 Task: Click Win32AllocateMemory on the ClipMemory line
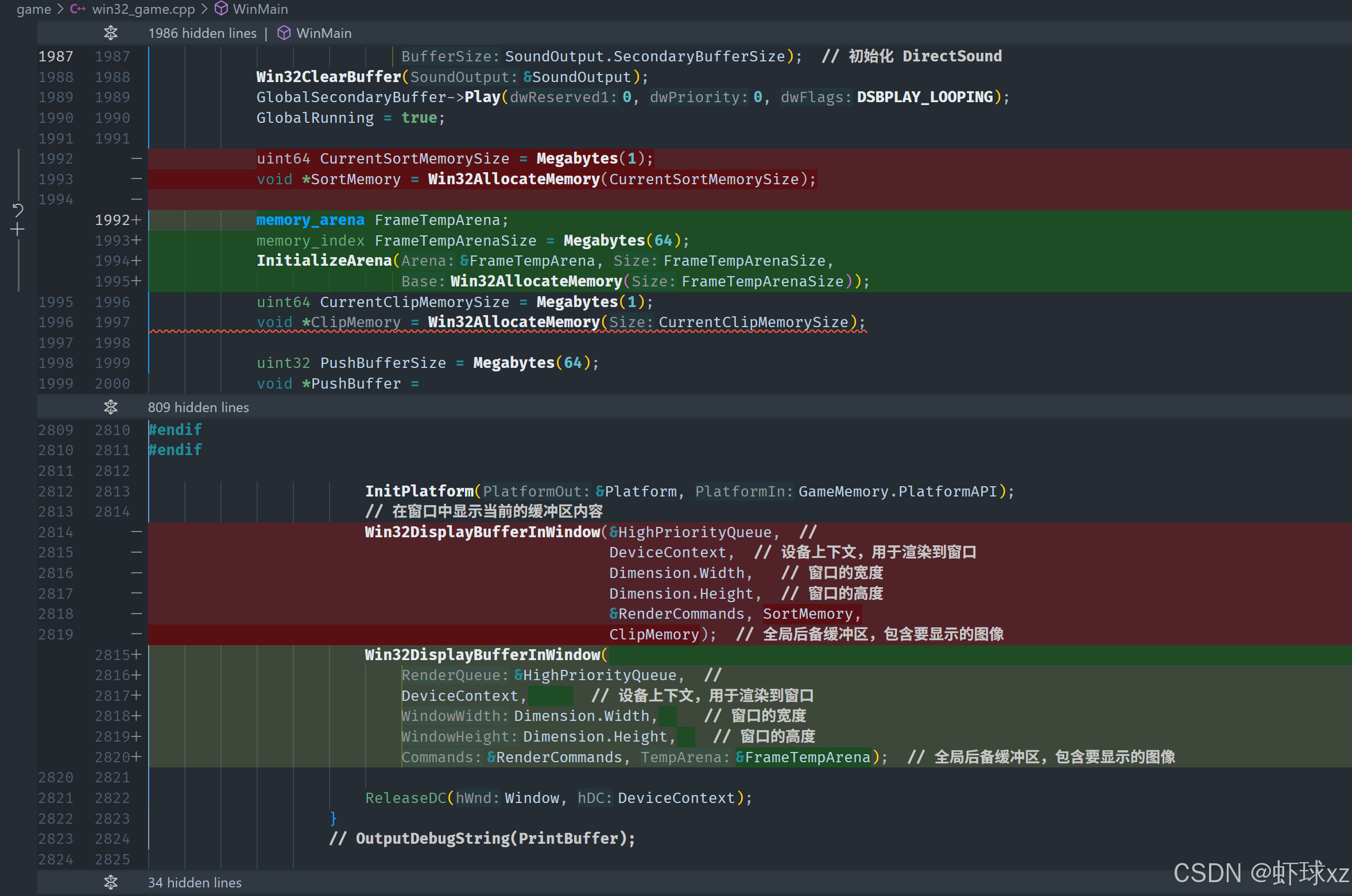[x=514, y=322]
